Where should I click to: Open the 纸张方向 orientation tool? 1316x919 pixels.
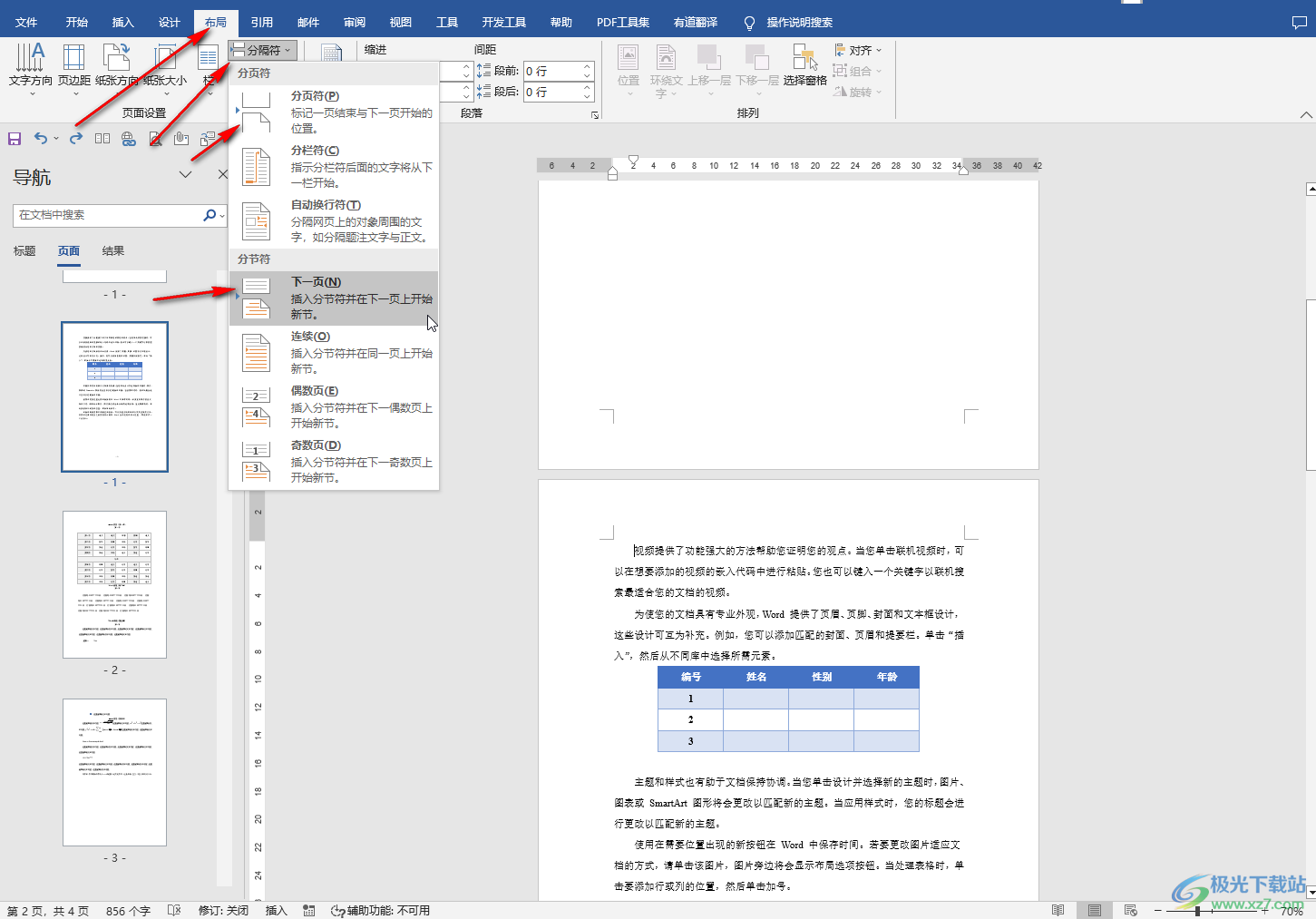point(117,69)
